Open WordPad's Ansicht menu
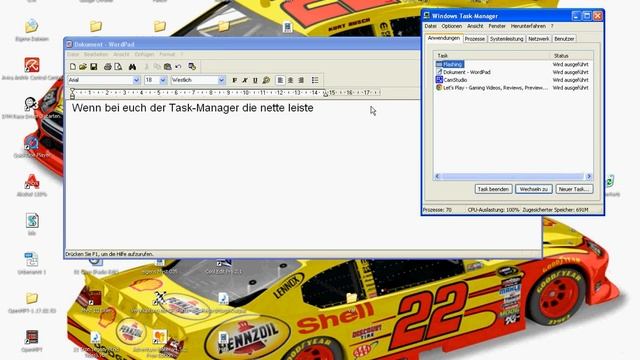640x360 pixels. pos(121,54)
